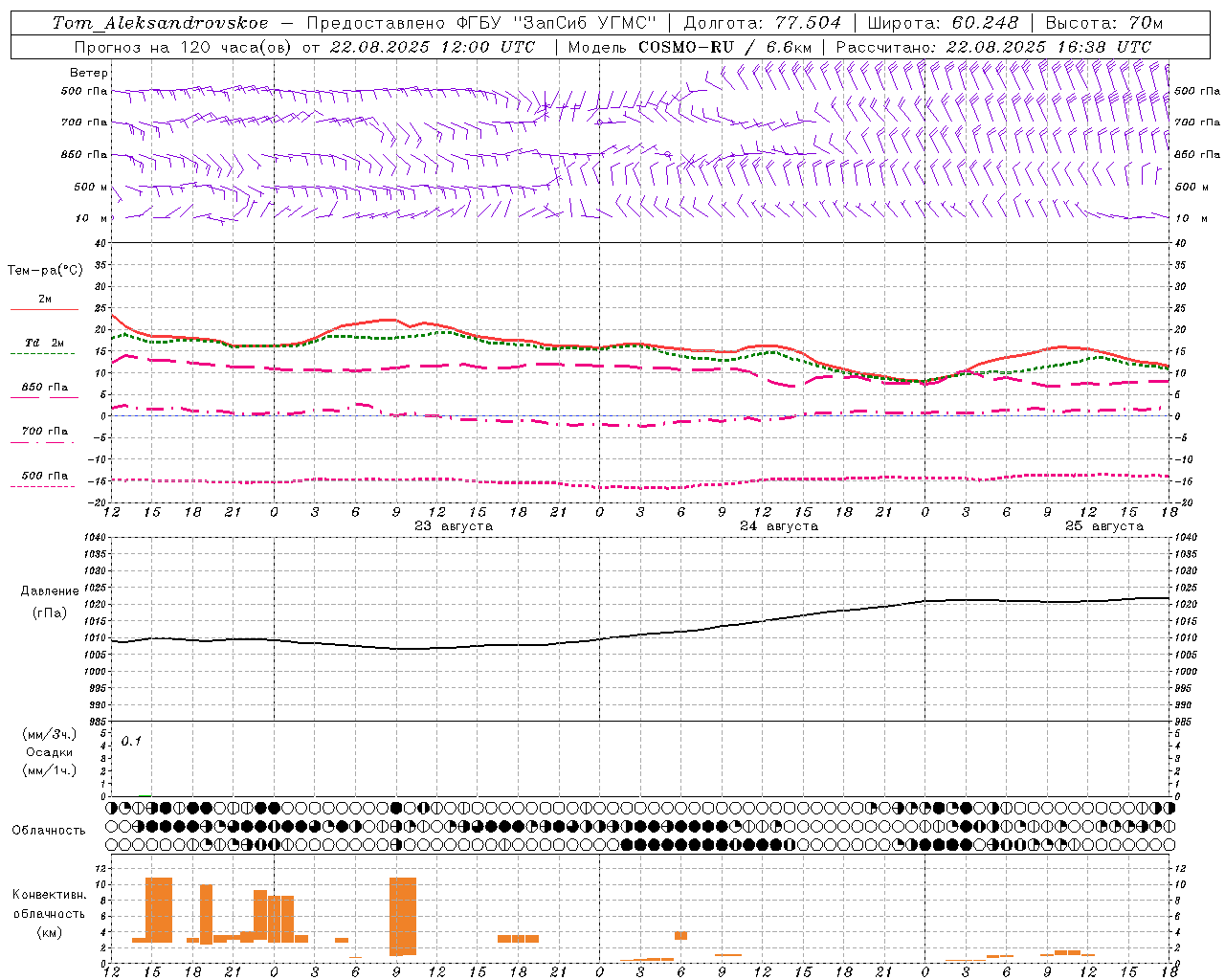Screen dimensions: 1225x980
Task: Click the Широта: 60.248 field
Action: 943,23
